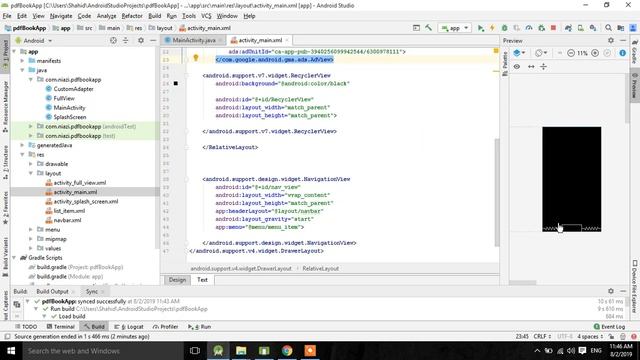Open design surface layers dropdown in Preview
This screenshot has height=360, width=640.
pos(519,53)
